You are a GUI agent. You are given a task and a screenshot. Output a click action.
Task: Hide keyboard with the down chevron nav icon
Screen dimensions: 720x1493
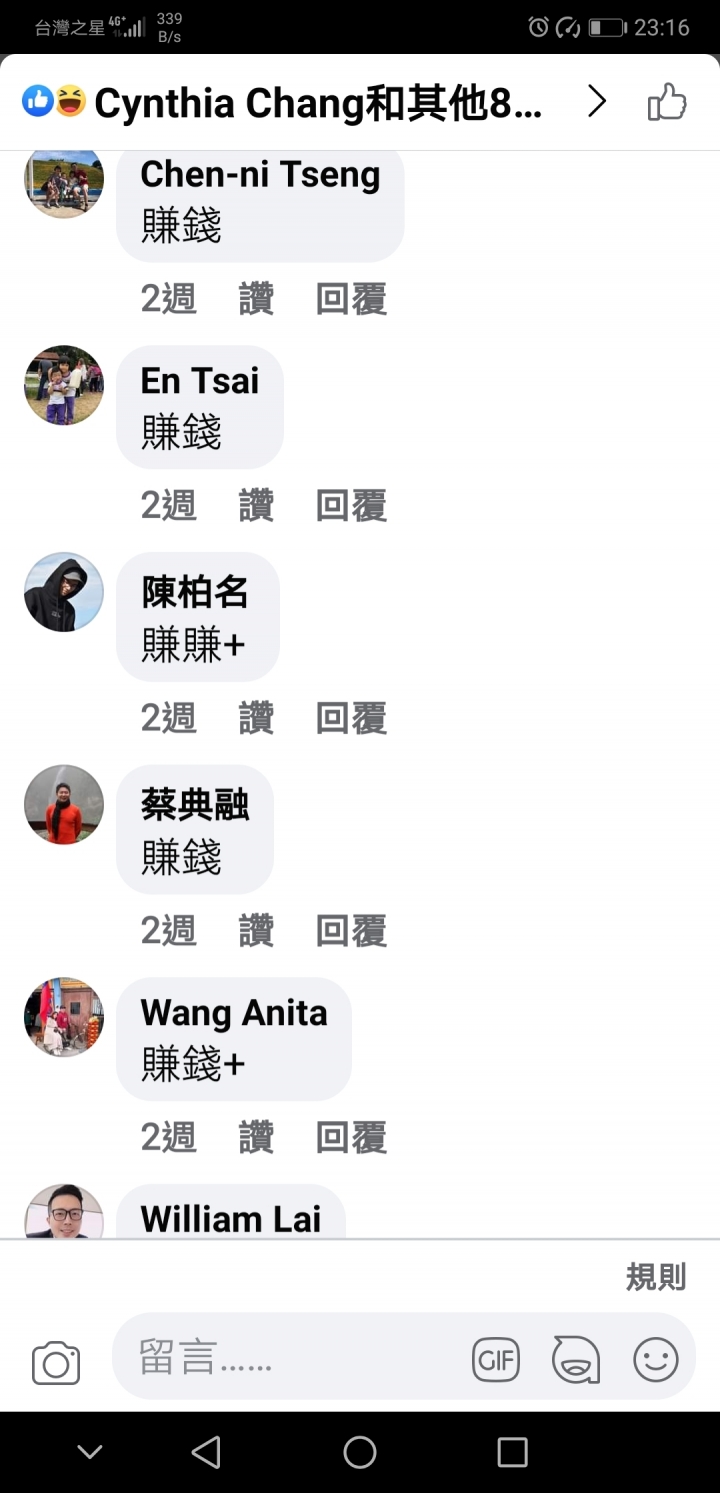click(90, 1452)
